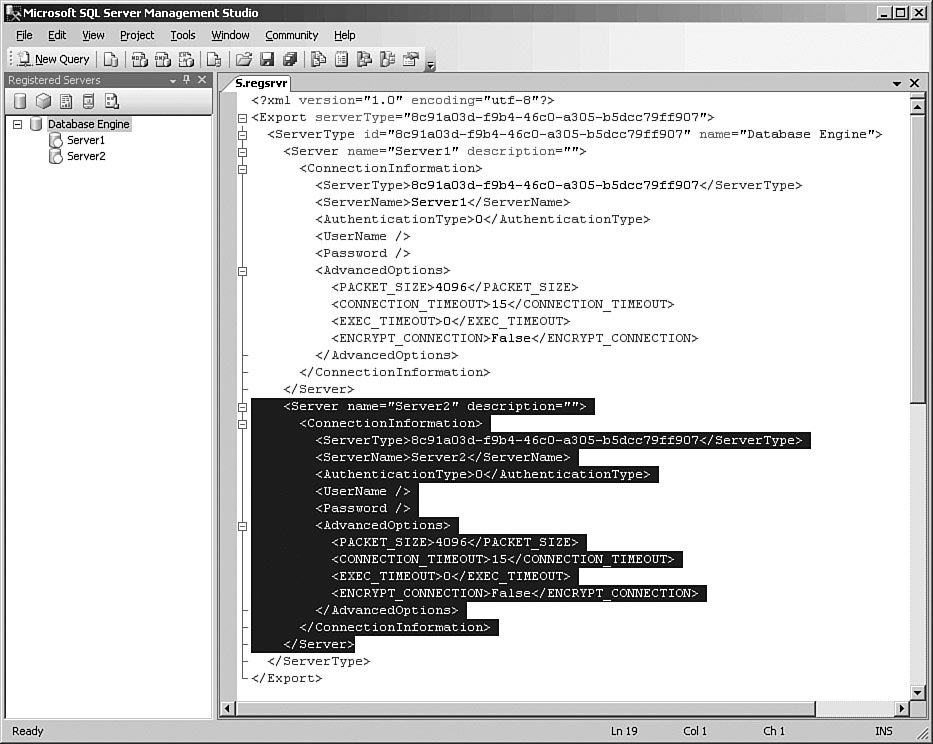Minimize the Management Studio window
The height and width of the screenshot is (744, 933).
(x=885, y=12)
